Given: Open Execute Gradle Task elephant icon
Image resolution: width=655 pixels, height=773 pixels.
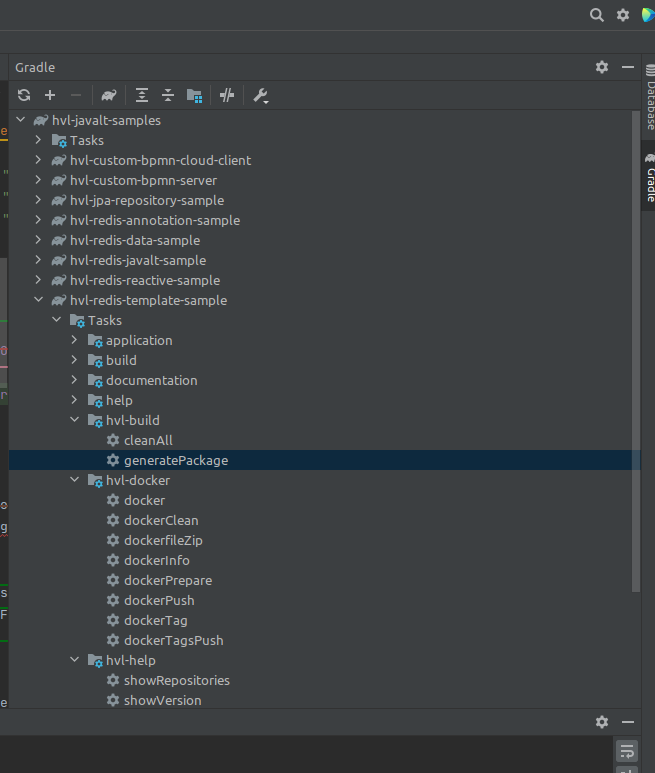Looking at the screenshot, I should pos(108,95).
